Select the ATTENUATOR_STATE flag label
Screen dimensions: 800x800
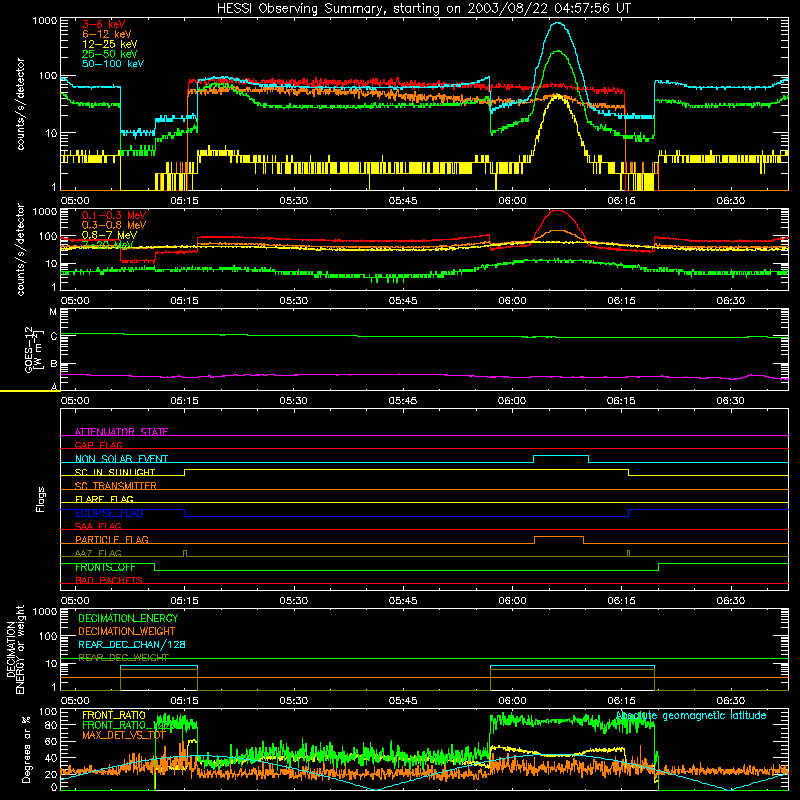pyautogui.click(x=121, y=432)
